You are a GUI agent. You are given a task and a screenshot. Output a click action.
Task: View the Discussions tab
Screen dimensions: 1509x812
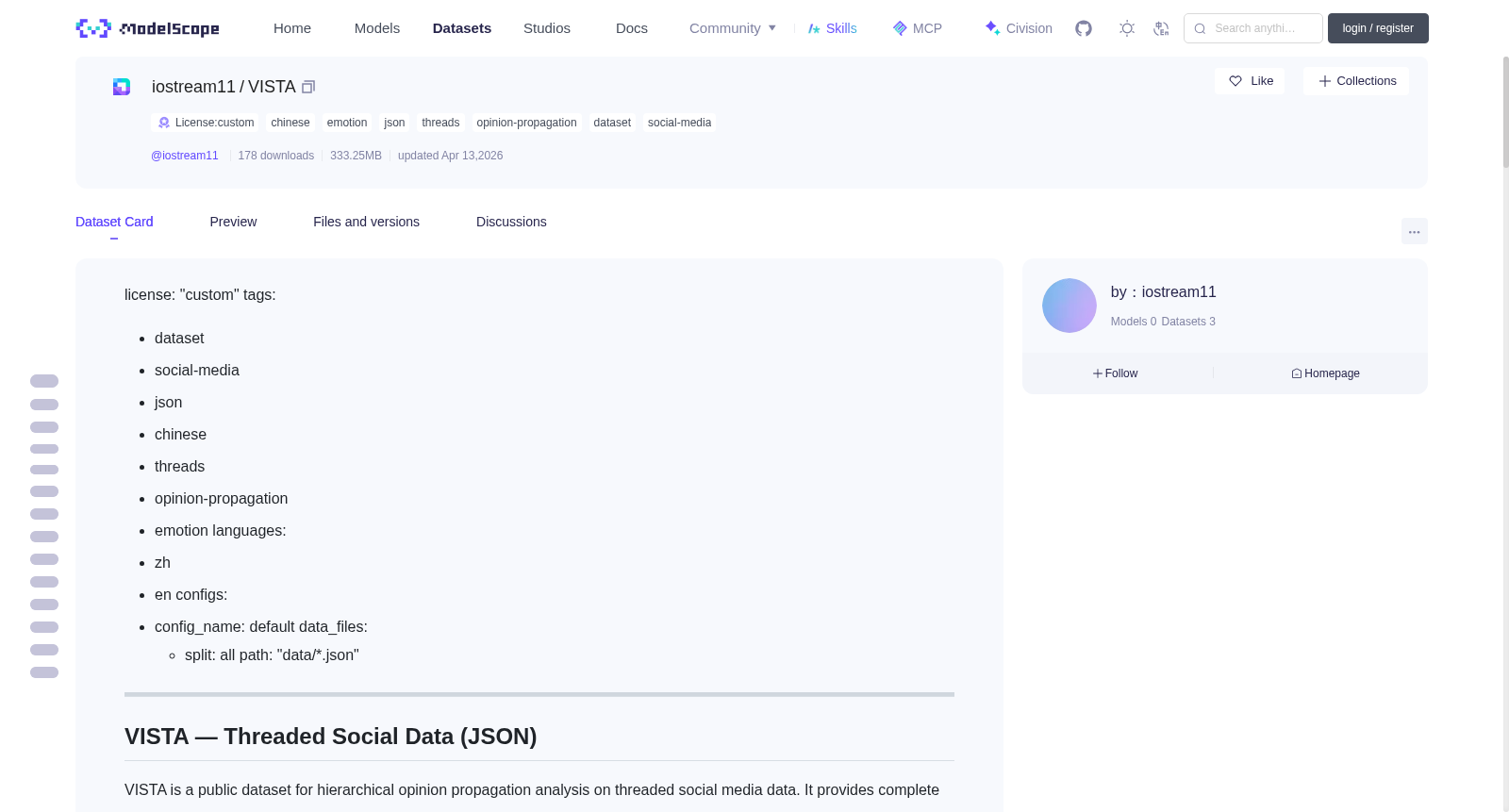point(511,222)
